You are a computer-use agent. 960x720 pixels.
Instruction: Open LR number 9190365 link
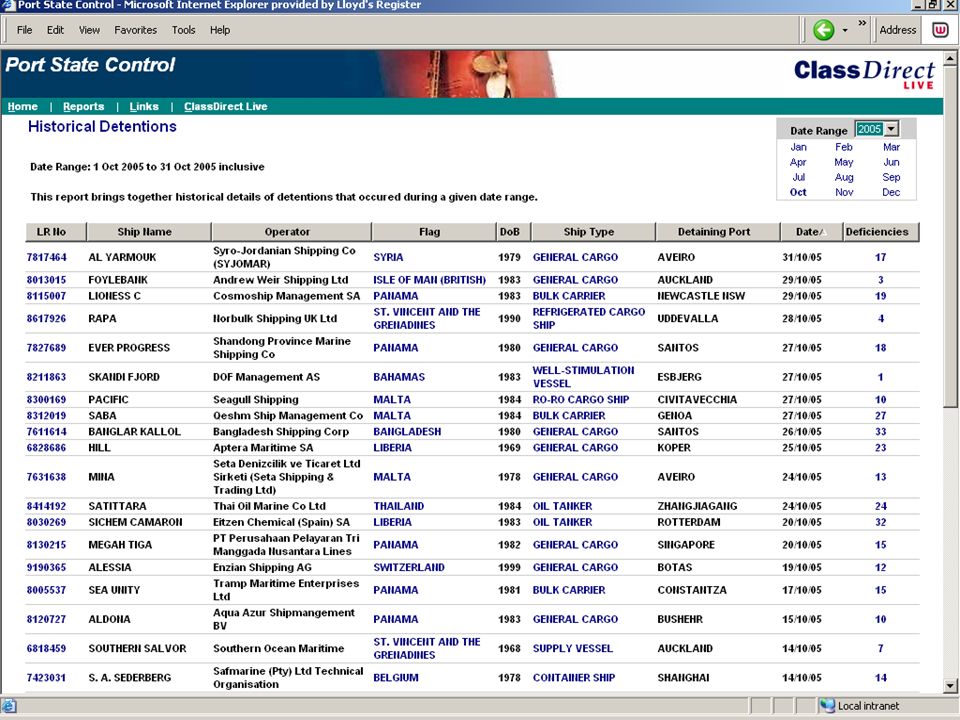pyautogui.click(x=47, y=568)
